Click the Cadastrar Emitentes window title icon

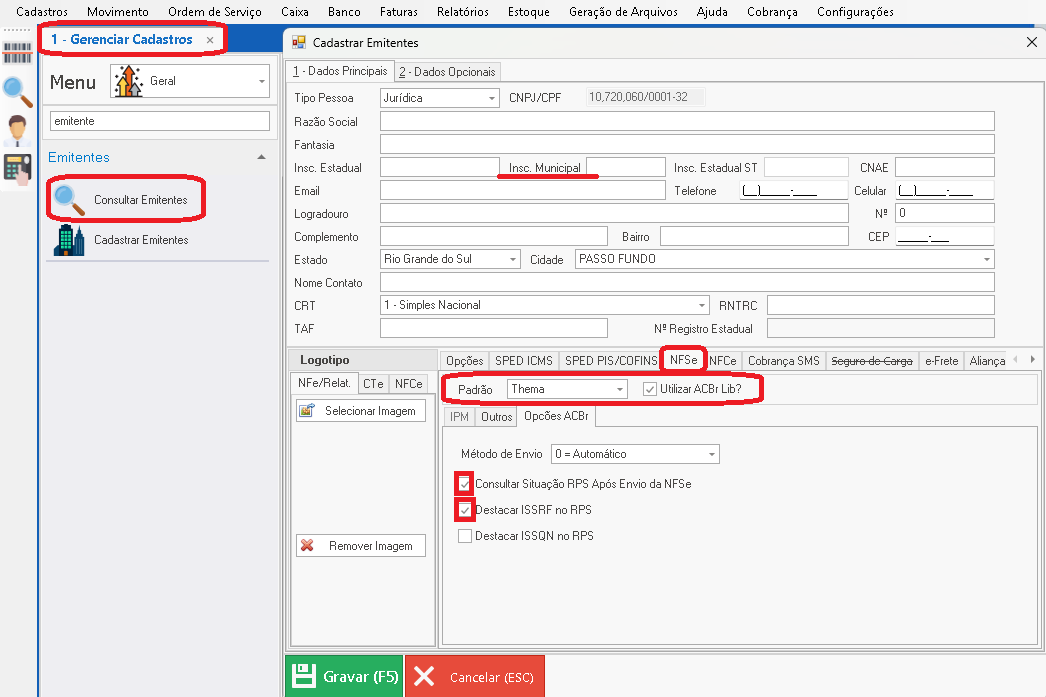[x=299, y=43]
